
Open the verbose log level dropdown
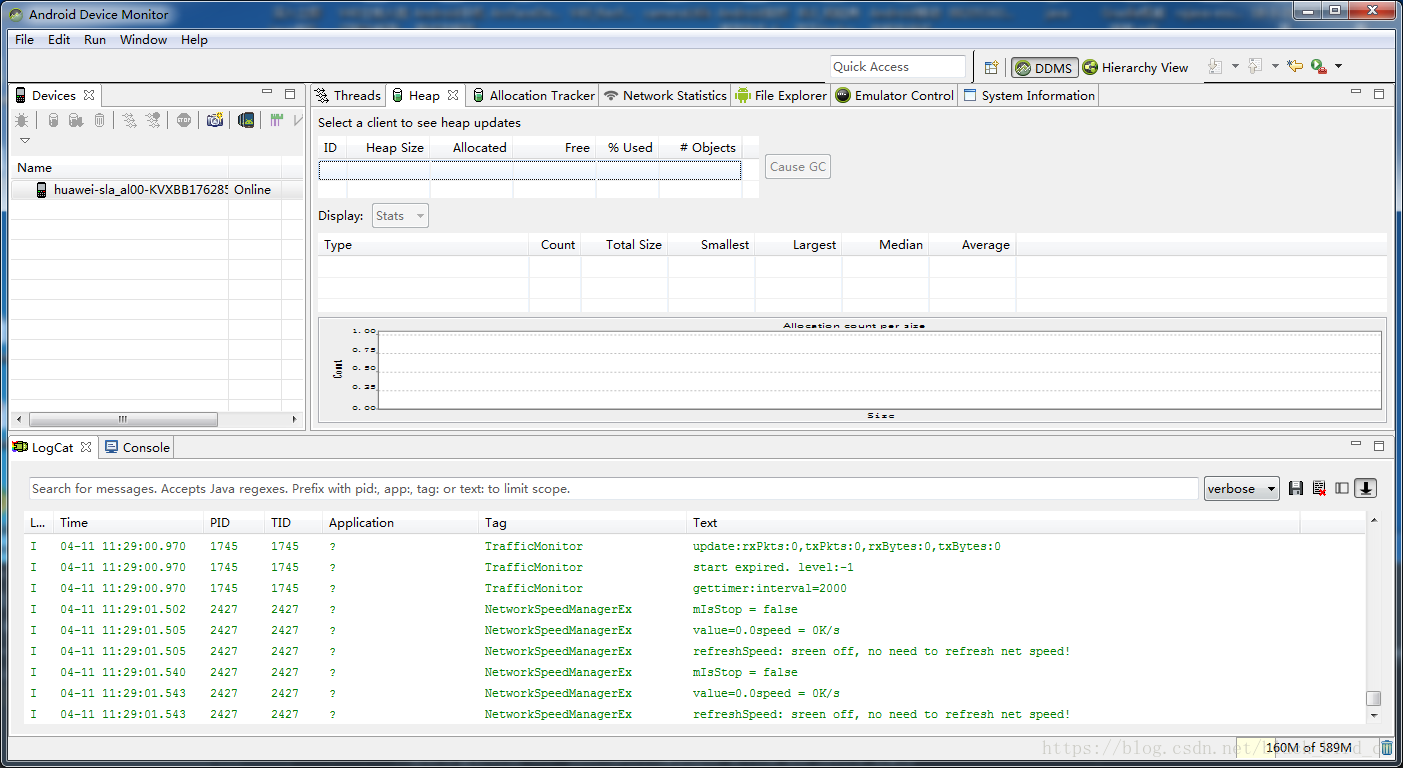click(x=1242, y=488)
